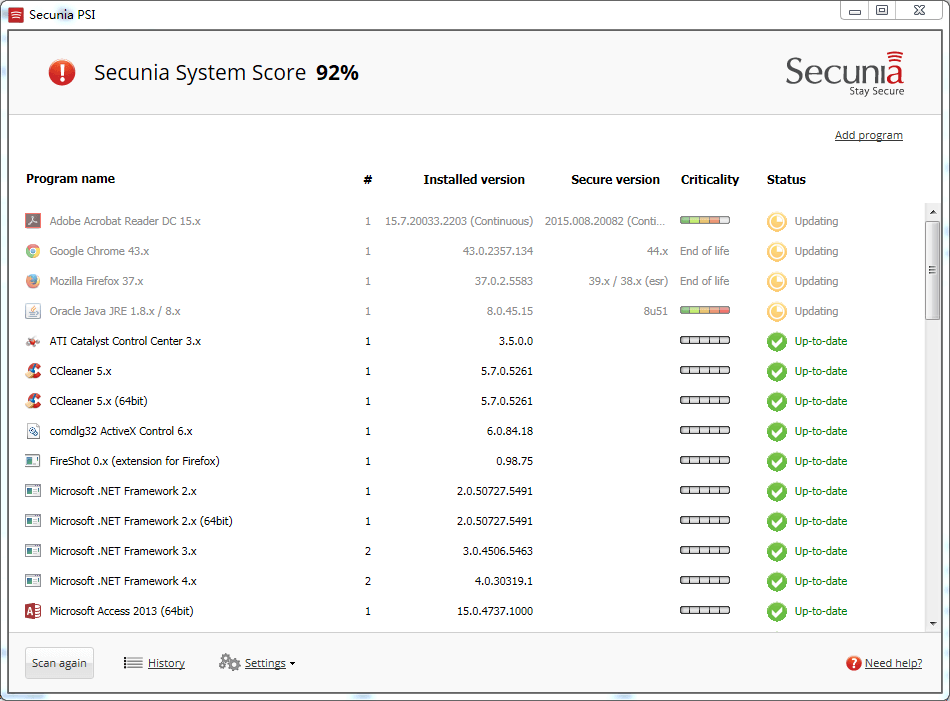950x701 pixels.
Task: Click secure version 8u51
Action: click(x=655, y=311)
